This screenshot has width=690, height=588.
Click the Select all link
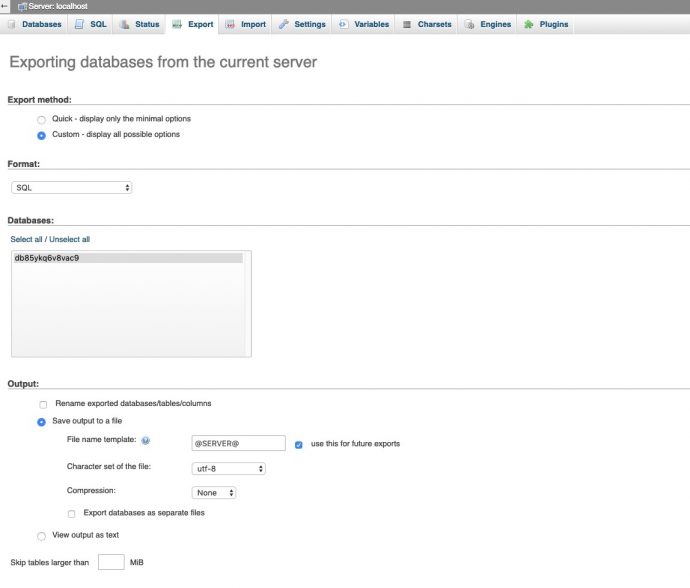[x=26, y=239]
